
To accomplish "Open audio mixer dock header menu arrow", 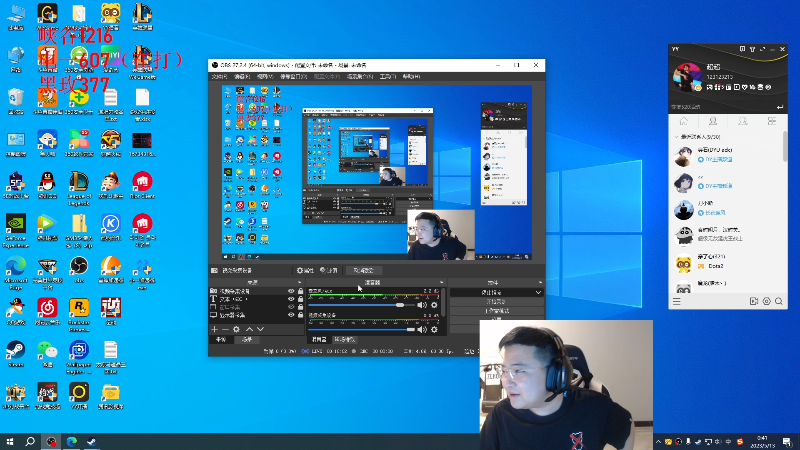I will point(442,283).
